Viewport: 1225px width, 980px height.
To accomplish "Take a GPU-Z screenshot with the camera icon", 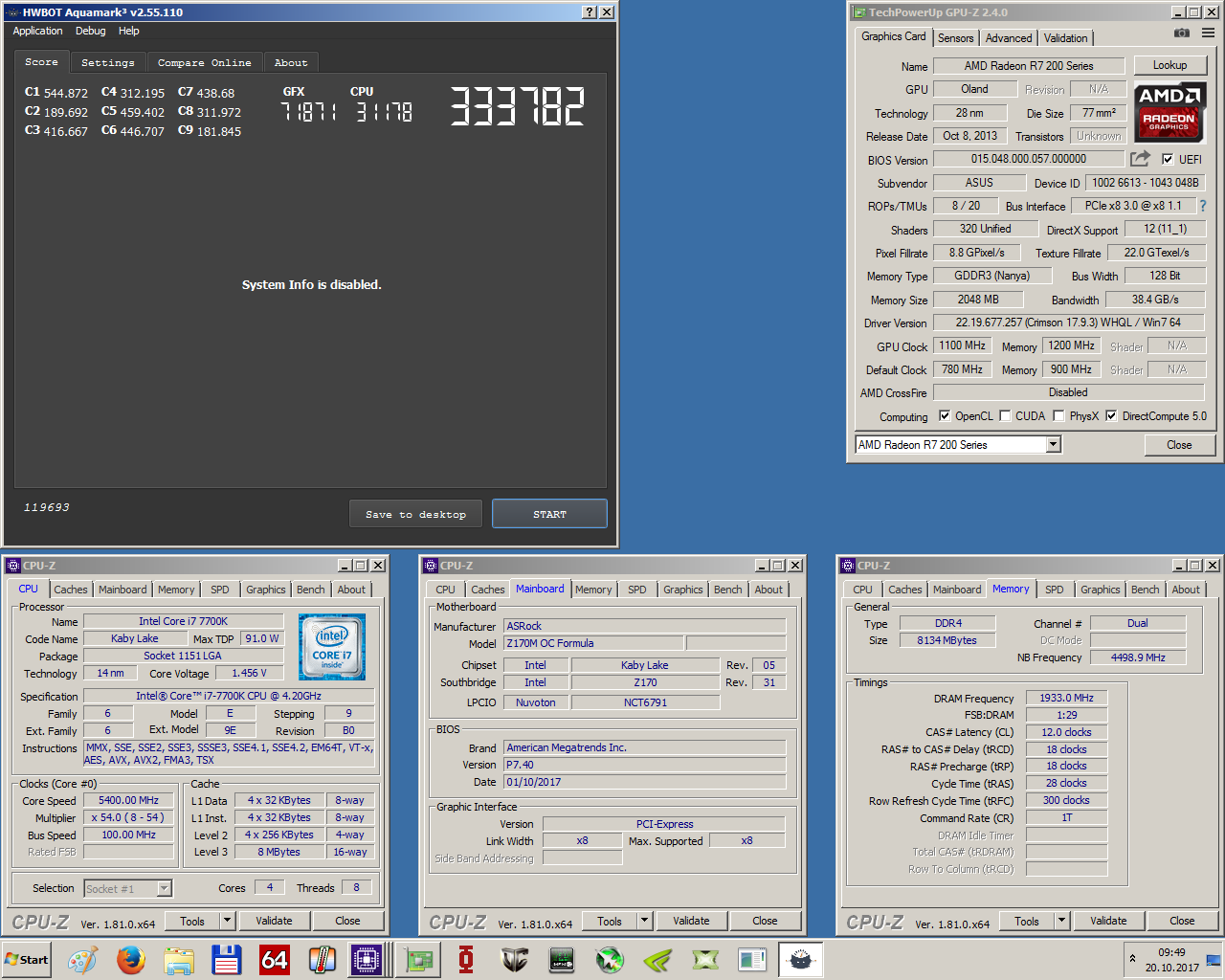I will pos(1182,33).
